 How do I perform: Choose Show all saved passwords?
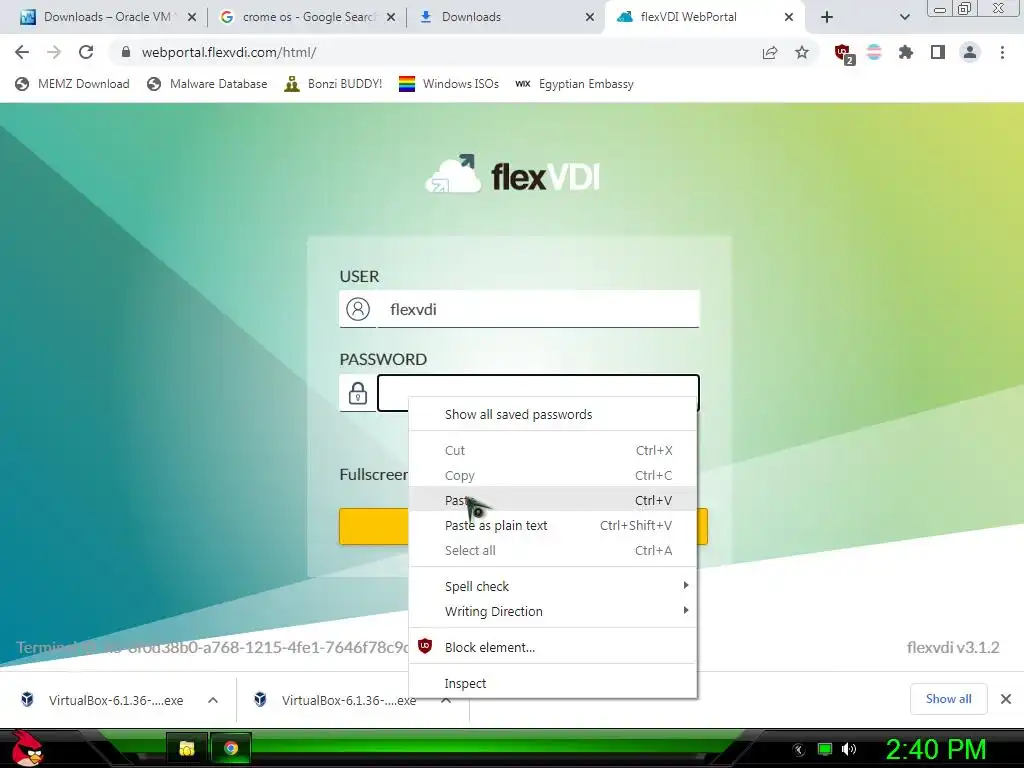[552, 414]
